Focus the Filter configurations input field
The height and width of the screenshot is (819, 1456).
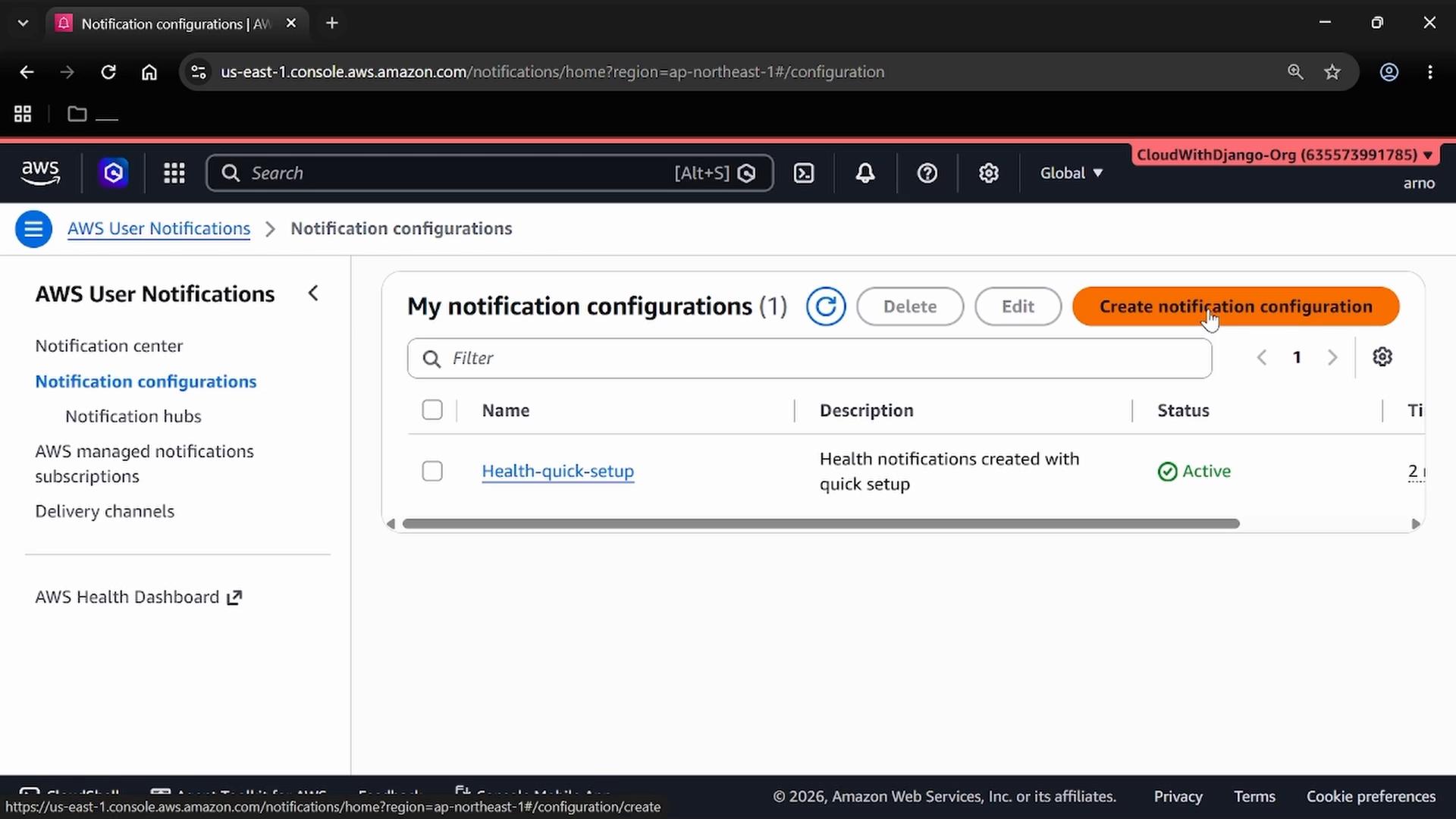[809, 358]
